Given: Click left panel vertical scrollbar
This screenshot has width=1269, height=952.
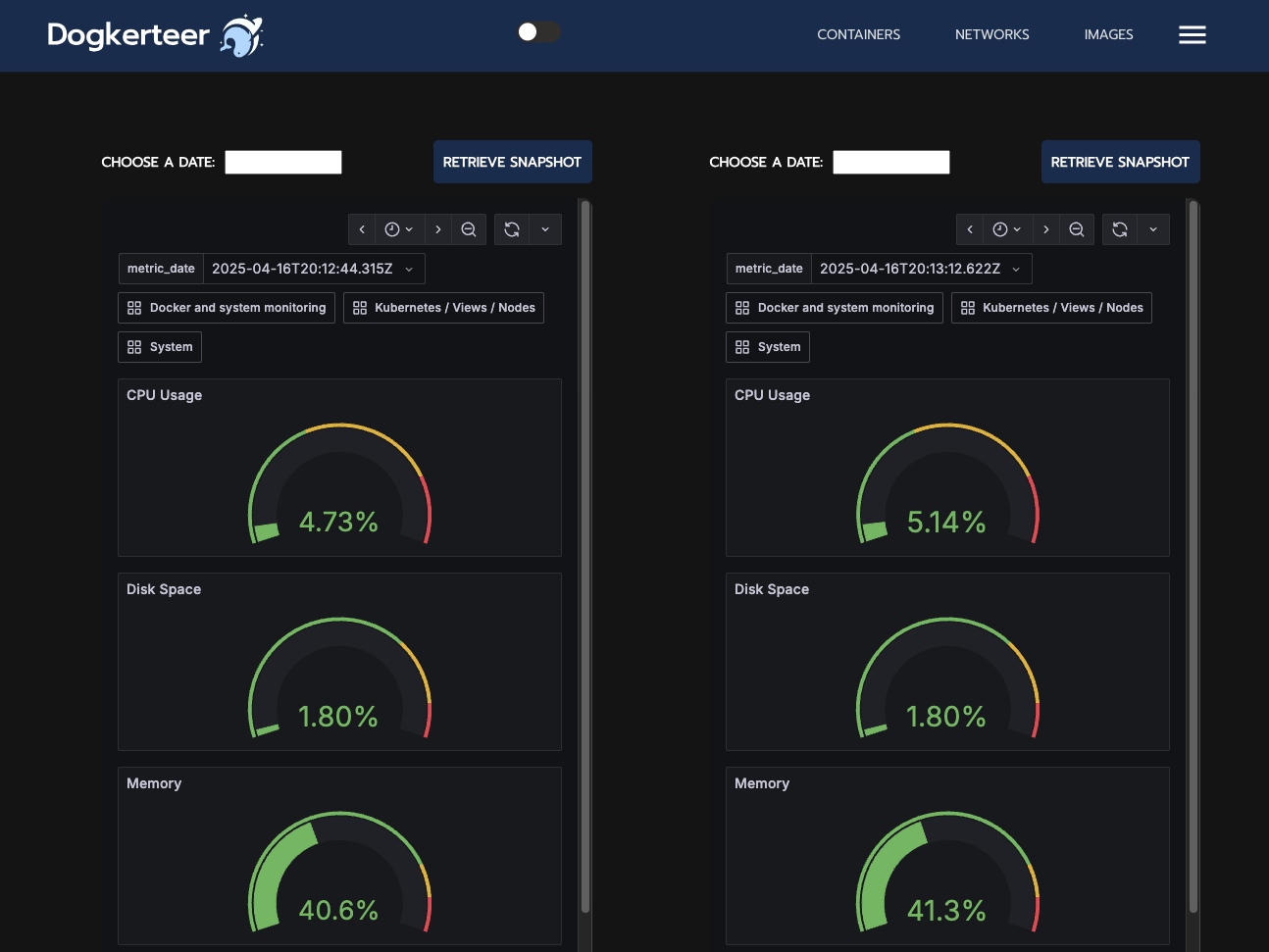Looking at the screenshot, I should [585, 557].
